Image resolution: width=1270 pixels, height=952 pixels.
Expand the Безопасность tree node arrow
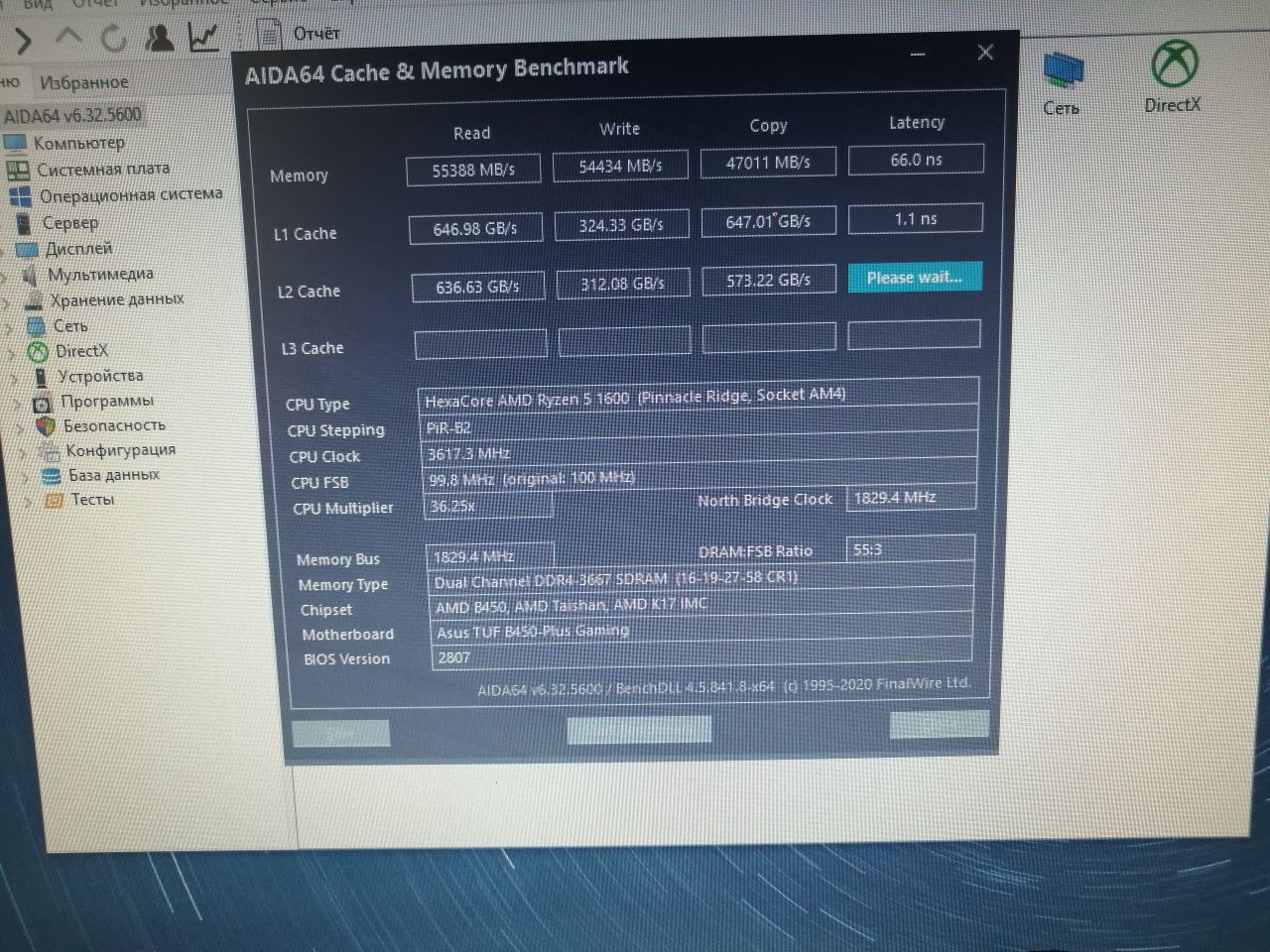[x=20, y=428]
